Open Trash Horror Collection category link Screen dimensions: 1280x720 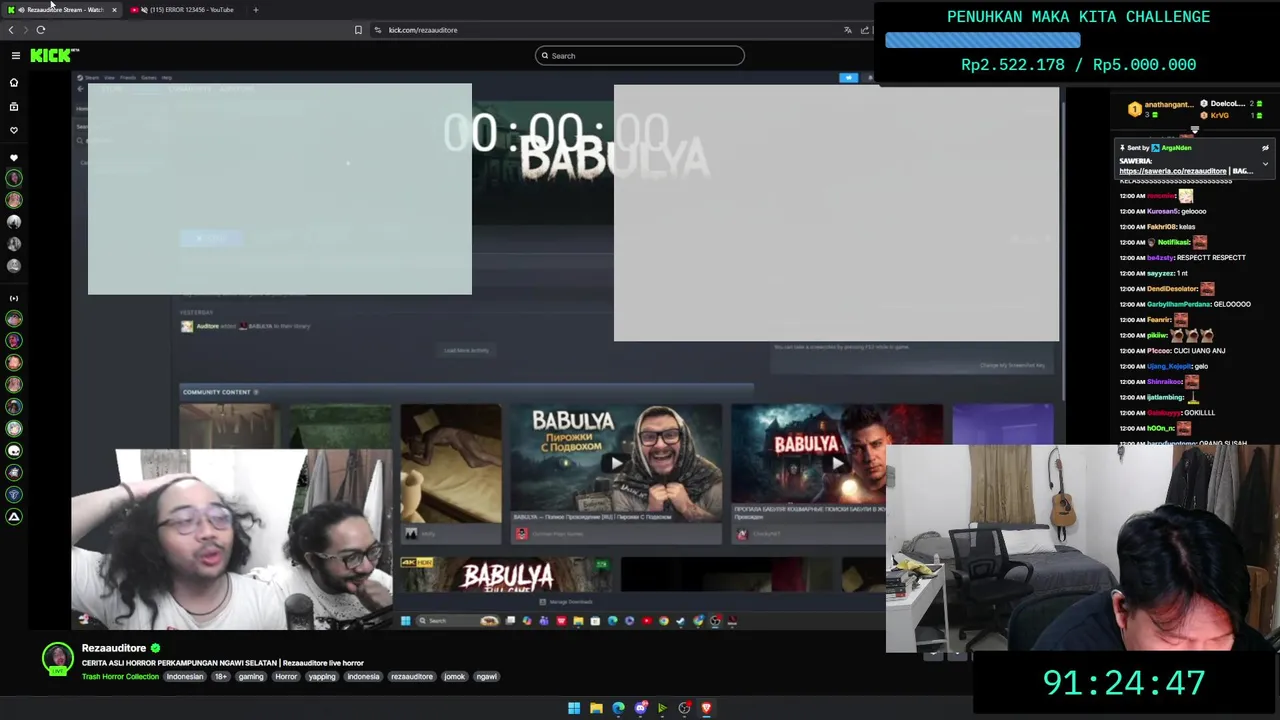coord(120,677)
